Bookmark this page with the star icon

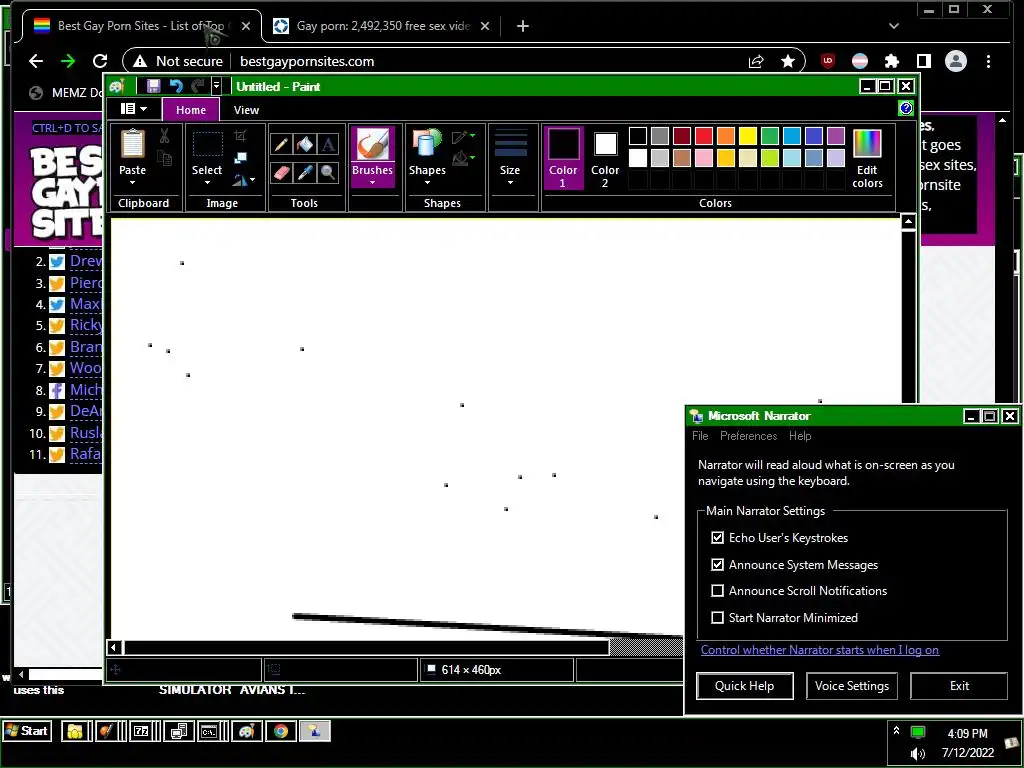[x=788, y=61]
